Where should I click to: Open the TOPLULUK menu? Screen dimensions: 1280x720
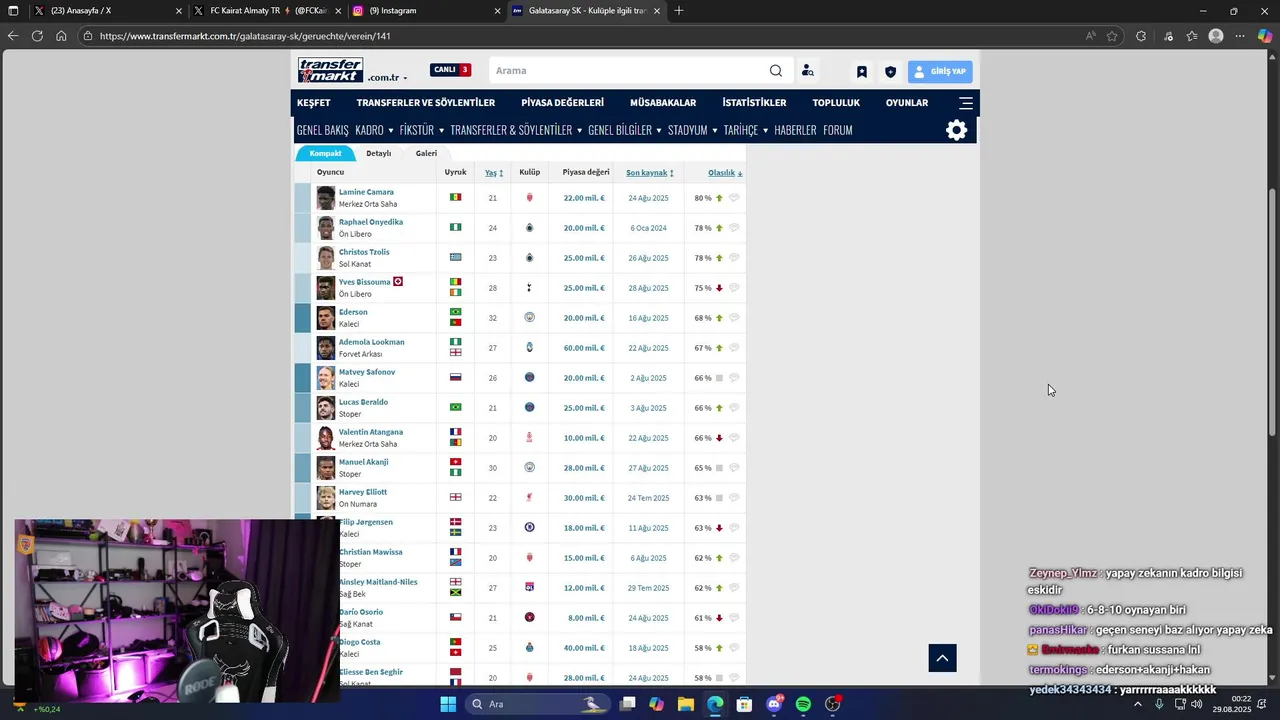click(x=836, y=103)
